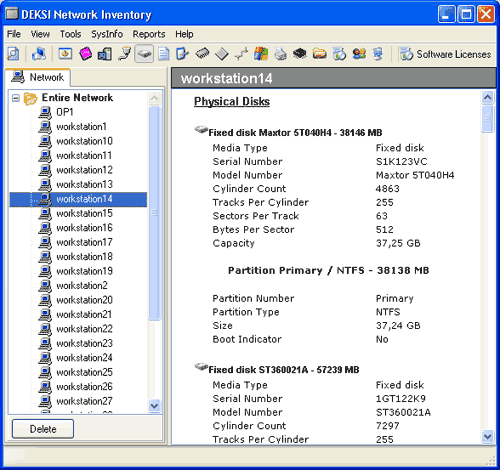
Task: Select workstation19 in the tree
Action: (x=84, y=271)
